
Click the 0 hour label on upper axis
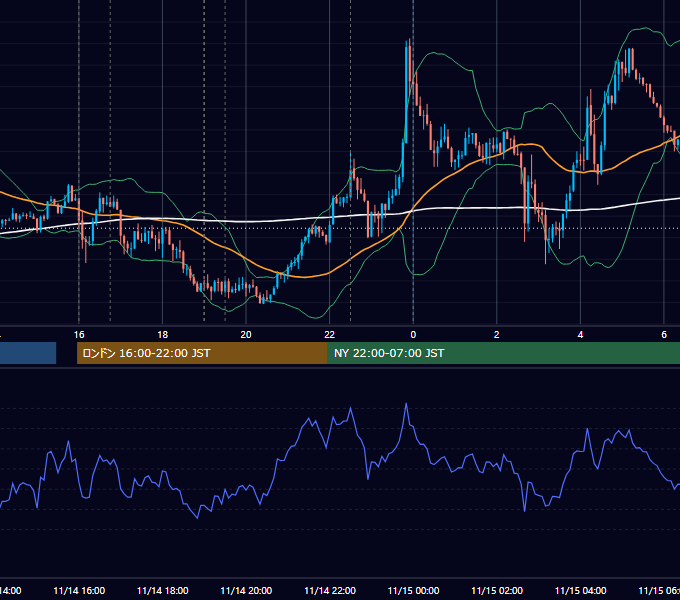coord(413,334)
